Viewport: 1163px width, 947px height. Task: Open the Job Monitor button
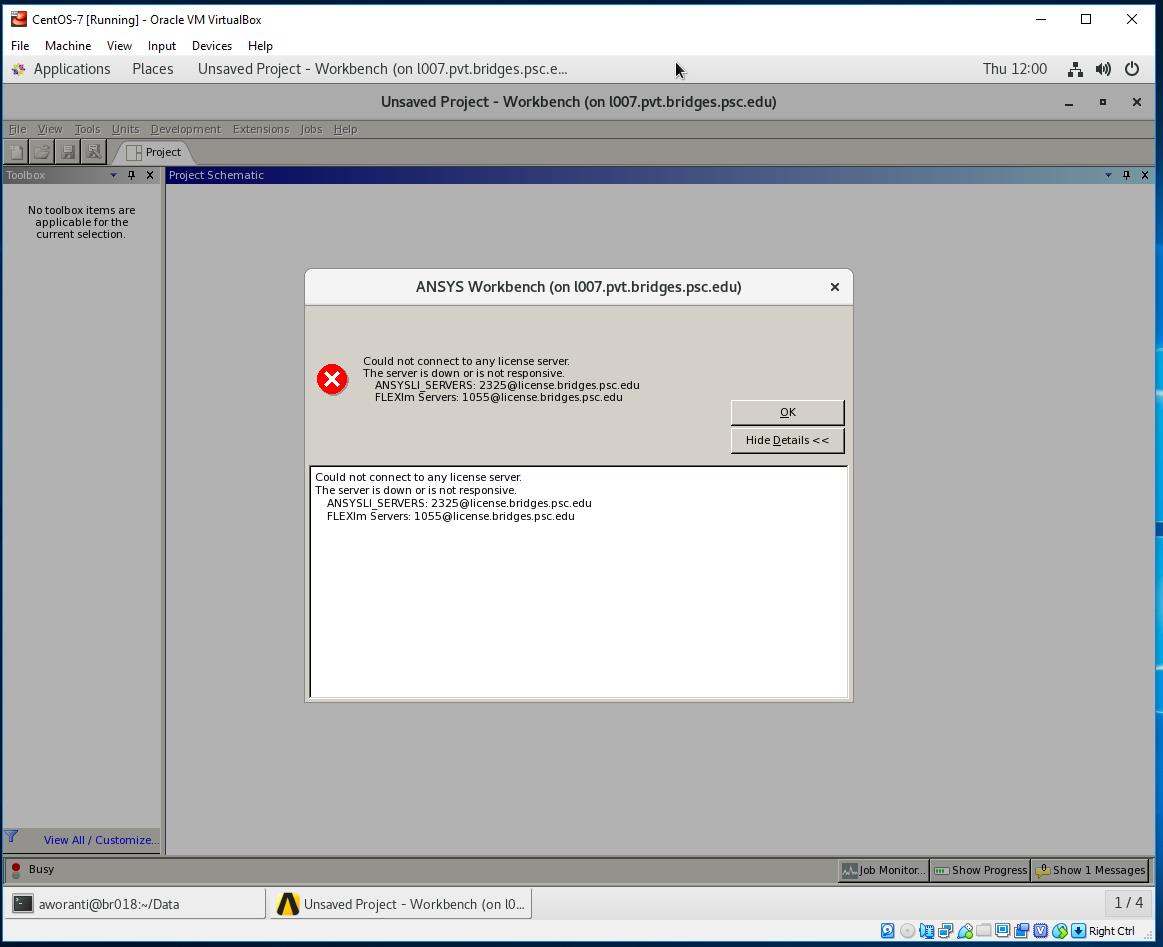click(x=883, y=871)
